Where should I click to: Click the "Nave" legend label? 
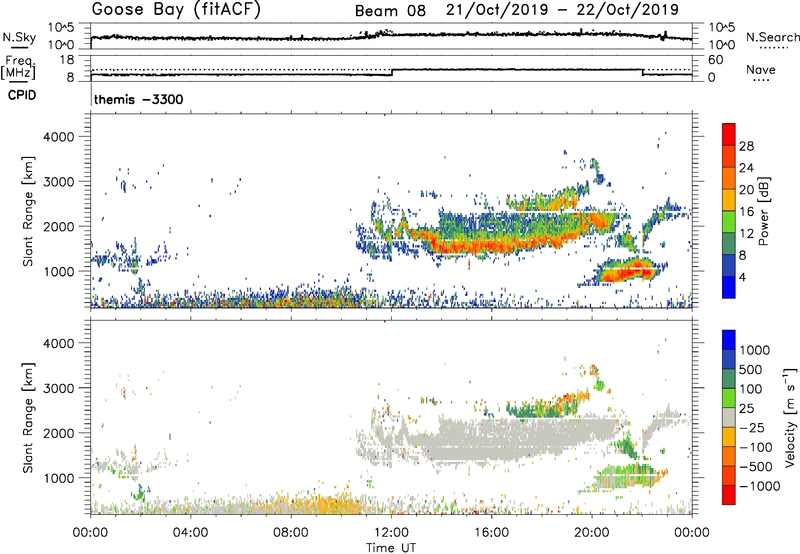tap(761, 70)
